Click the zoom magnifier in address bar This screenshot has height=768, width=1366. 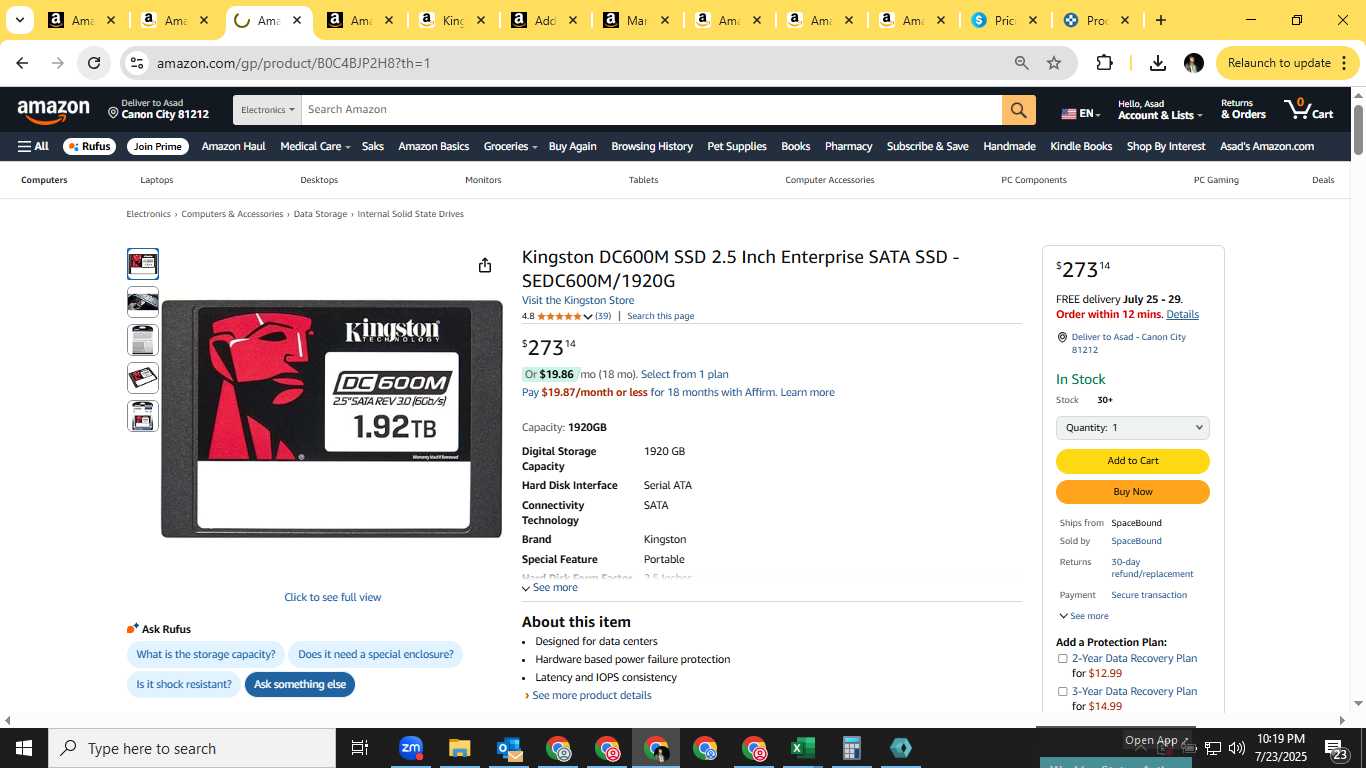click(x=1021, y=63)
